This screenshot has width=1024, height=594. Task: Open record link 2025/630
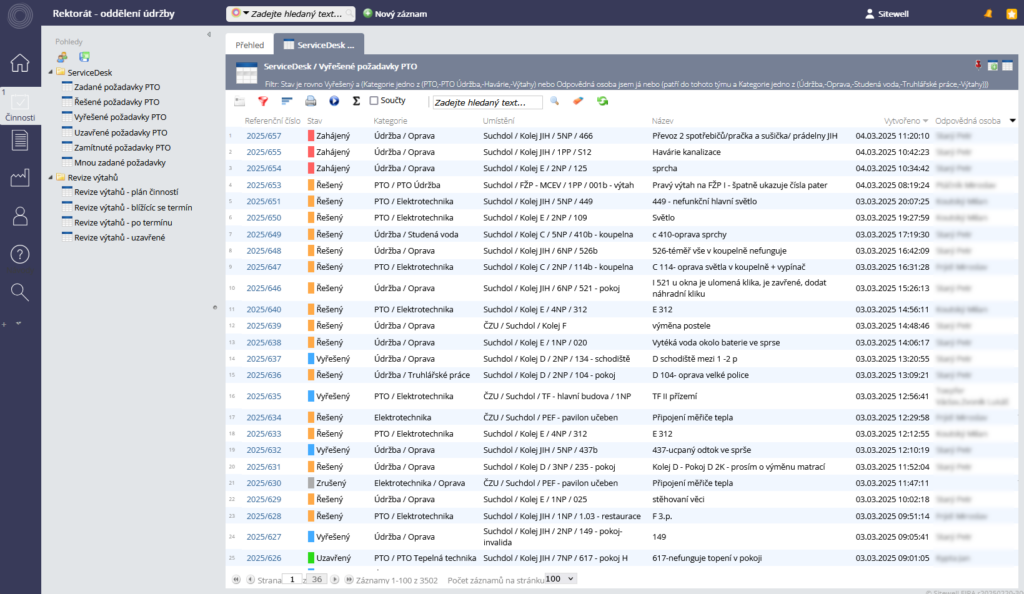tap(264, 483)
